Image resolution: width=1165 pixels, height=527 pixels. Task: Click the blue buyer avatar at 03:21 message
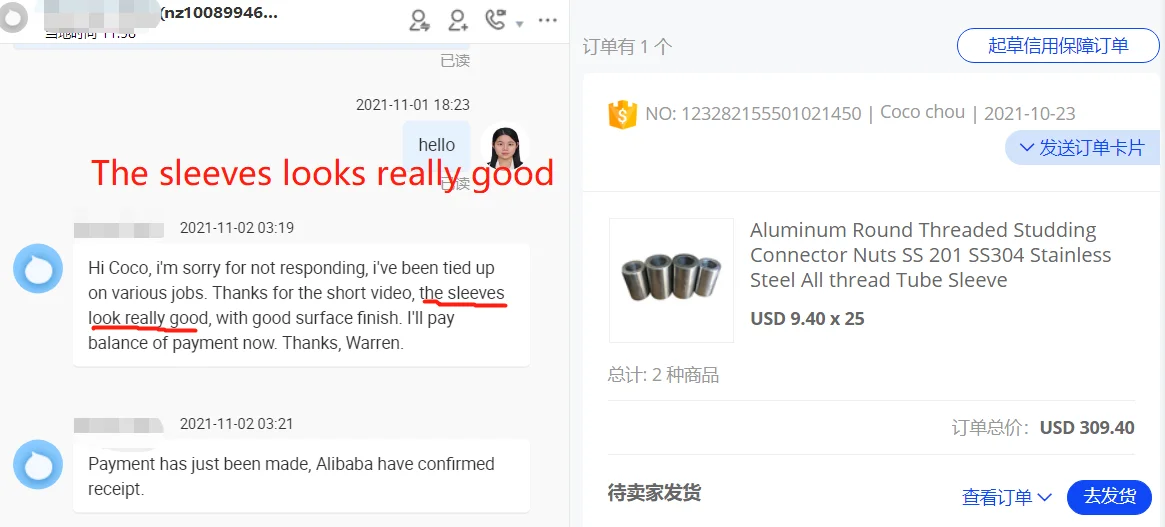click(x=38, y=464)
